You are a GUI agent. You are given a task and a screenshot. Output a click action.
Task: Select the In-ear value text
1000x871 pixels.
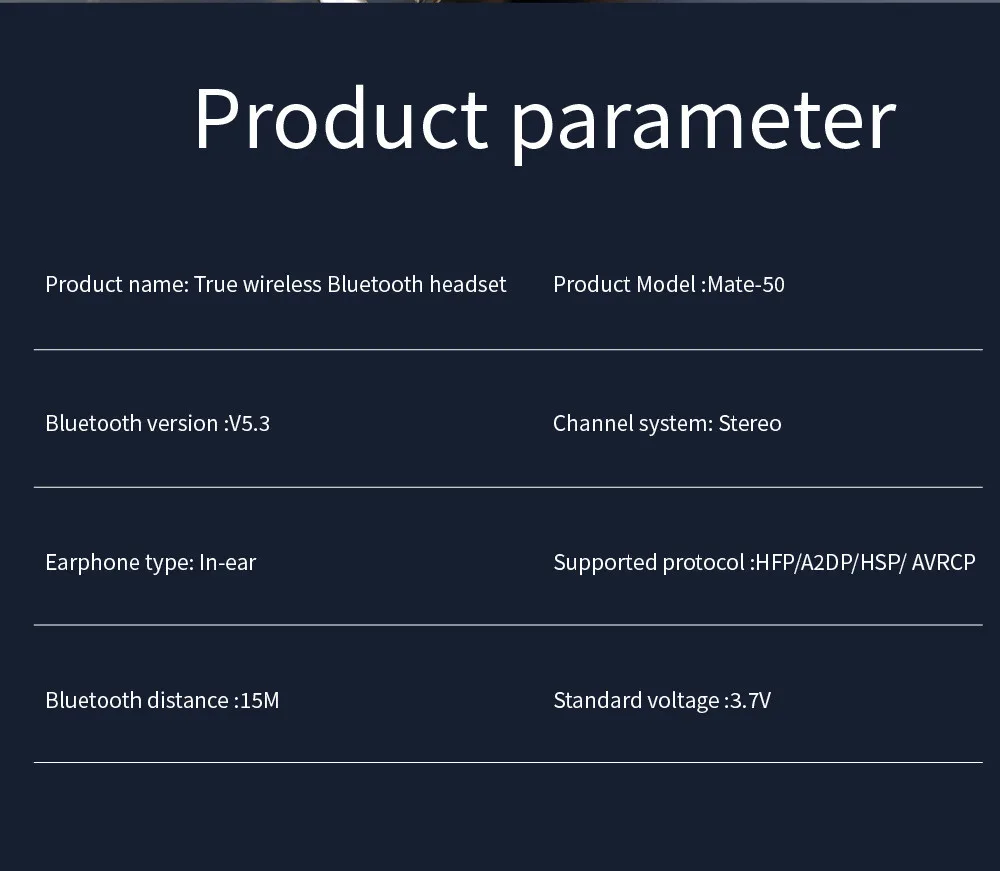pos(228,563)
